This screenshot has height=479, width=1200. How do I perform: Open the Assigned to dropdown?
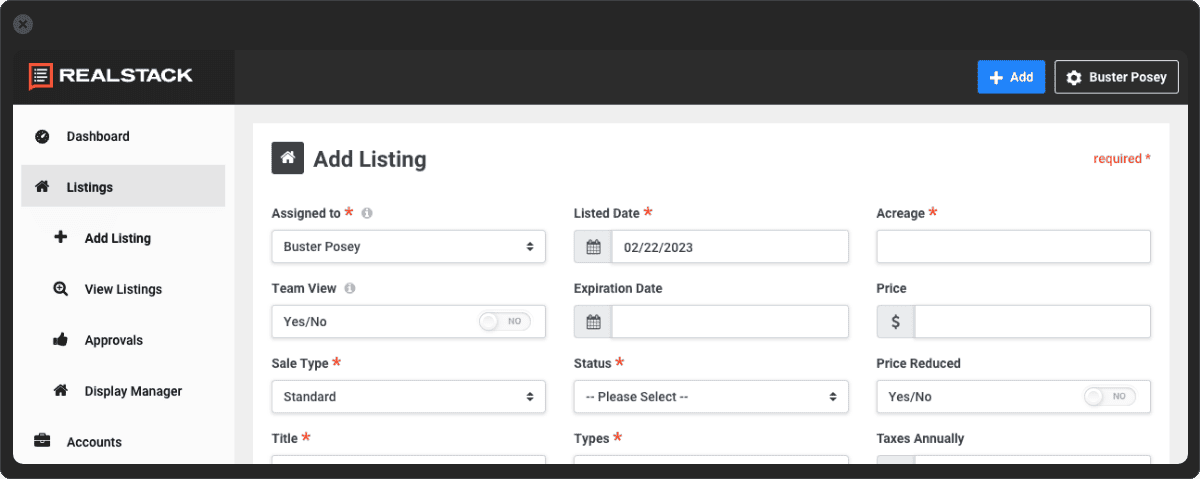point(408,247)
